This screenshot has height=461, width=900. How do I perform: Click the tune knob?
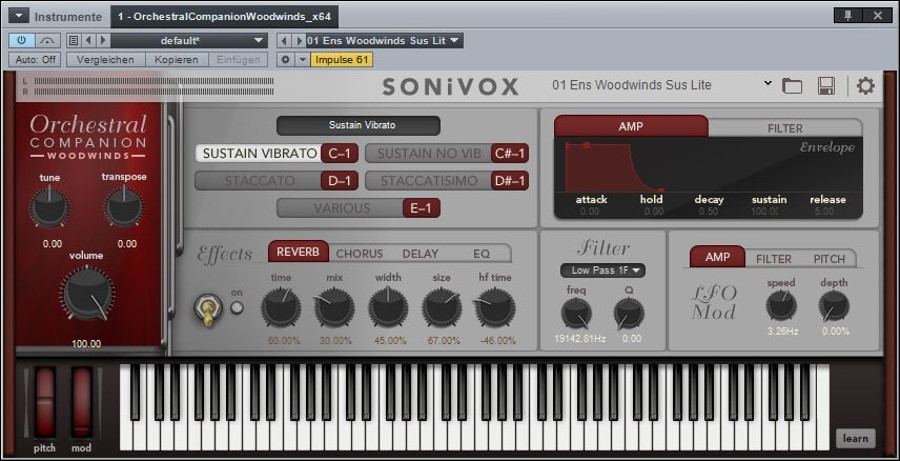tap(49, 207)
